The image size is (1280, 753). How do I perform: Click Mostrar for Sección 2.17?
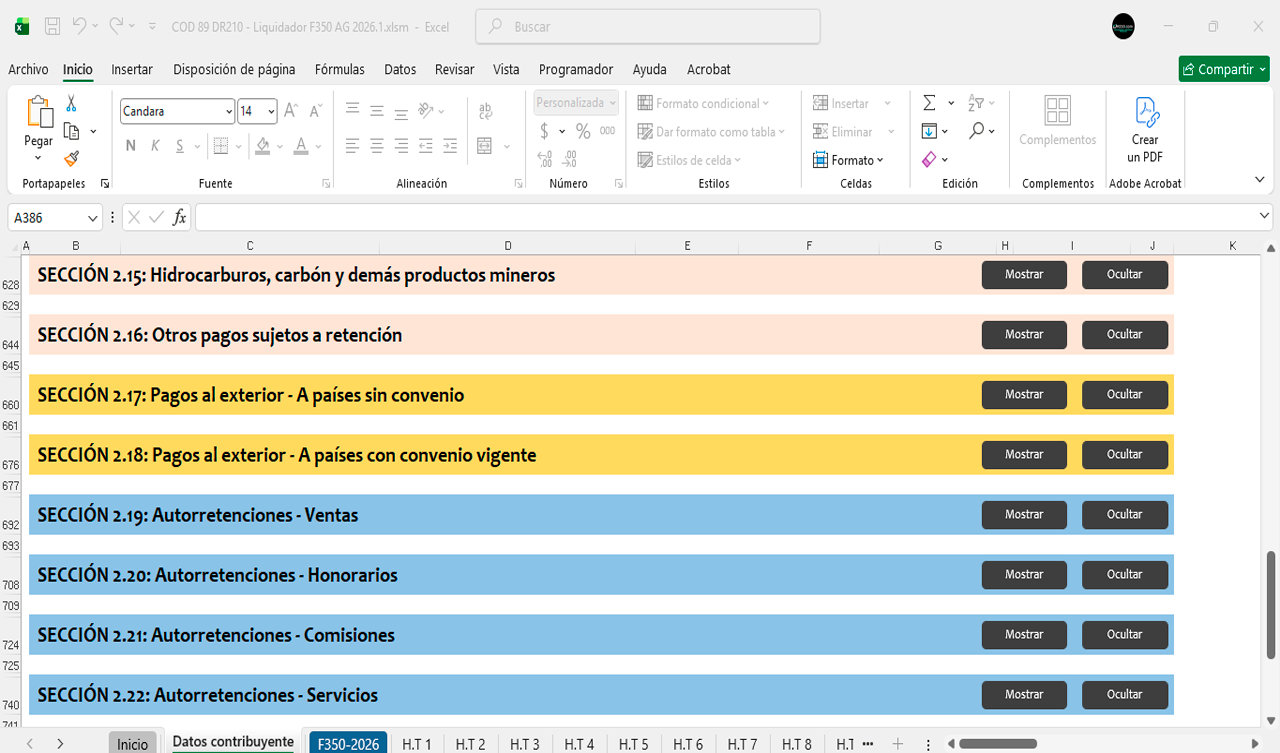click(x=1024, y=395)
